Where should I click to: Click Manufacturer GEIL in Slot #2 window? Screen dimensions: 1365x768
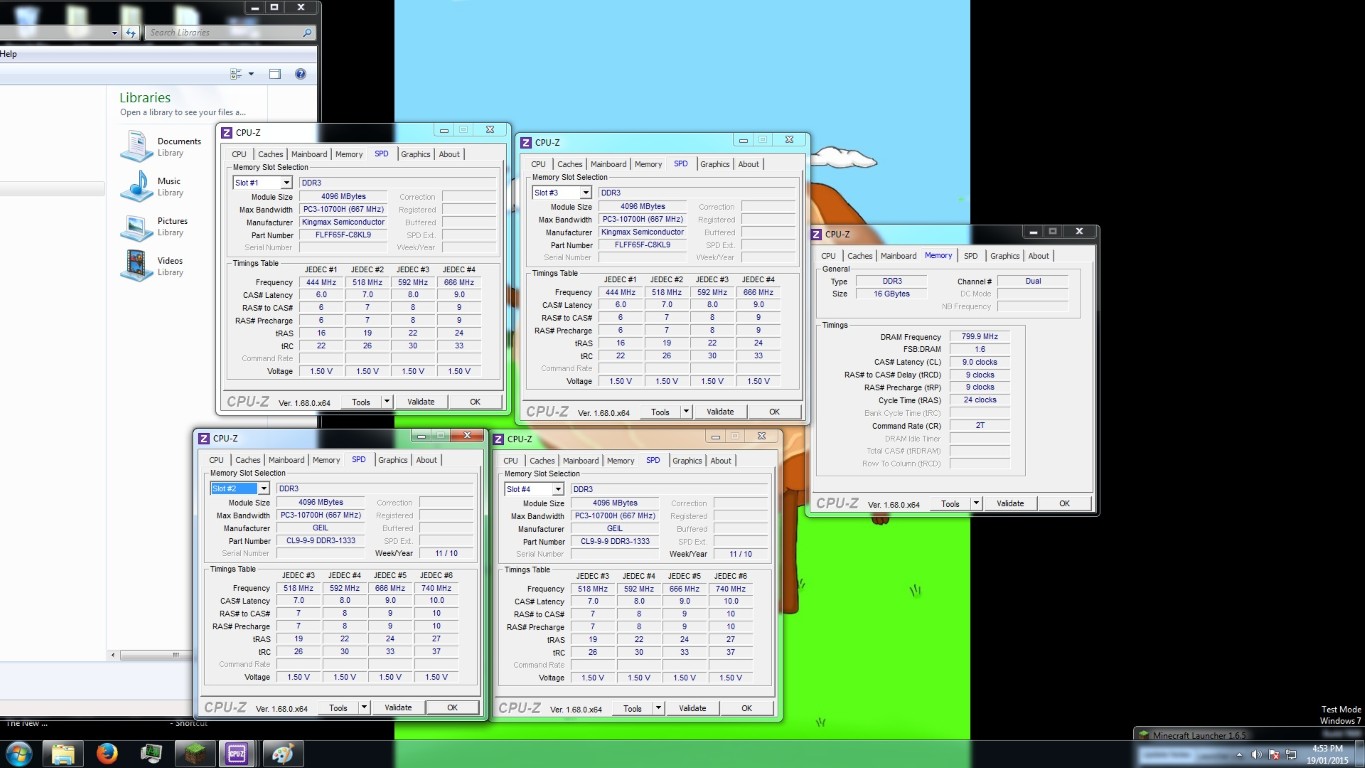tap(322, 528)
